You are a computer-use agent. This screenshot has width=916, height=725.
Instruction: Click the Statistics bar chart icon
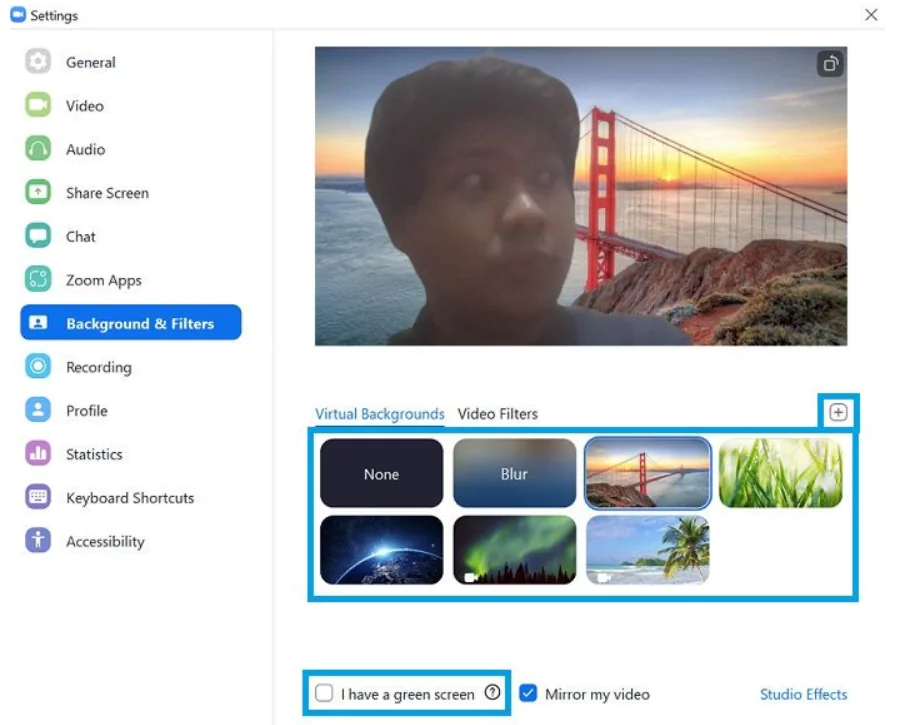(x=38, y=453)
